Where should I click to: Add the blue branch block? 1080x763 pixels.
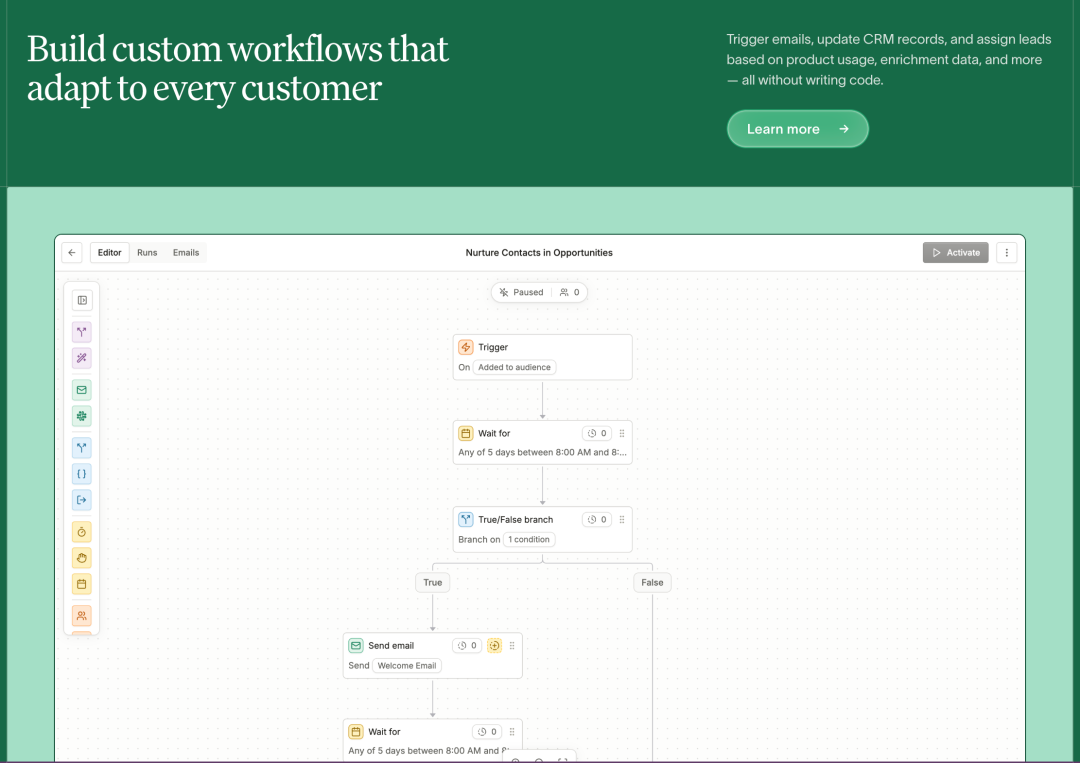82,448
